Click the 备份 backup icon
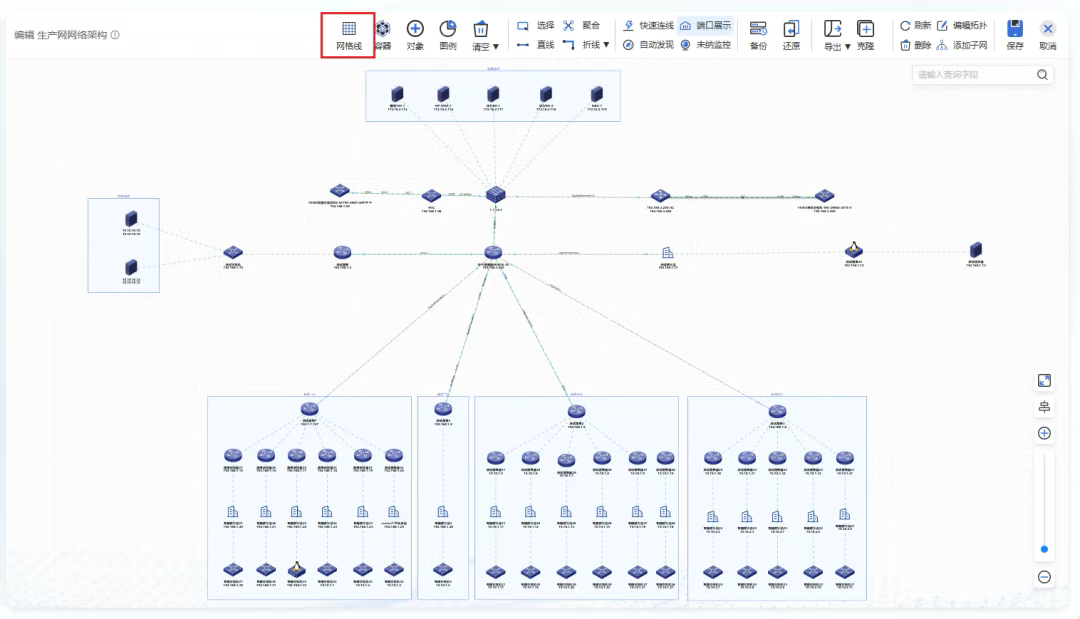Screen dimensions: 1080x619 coord(758,34)
